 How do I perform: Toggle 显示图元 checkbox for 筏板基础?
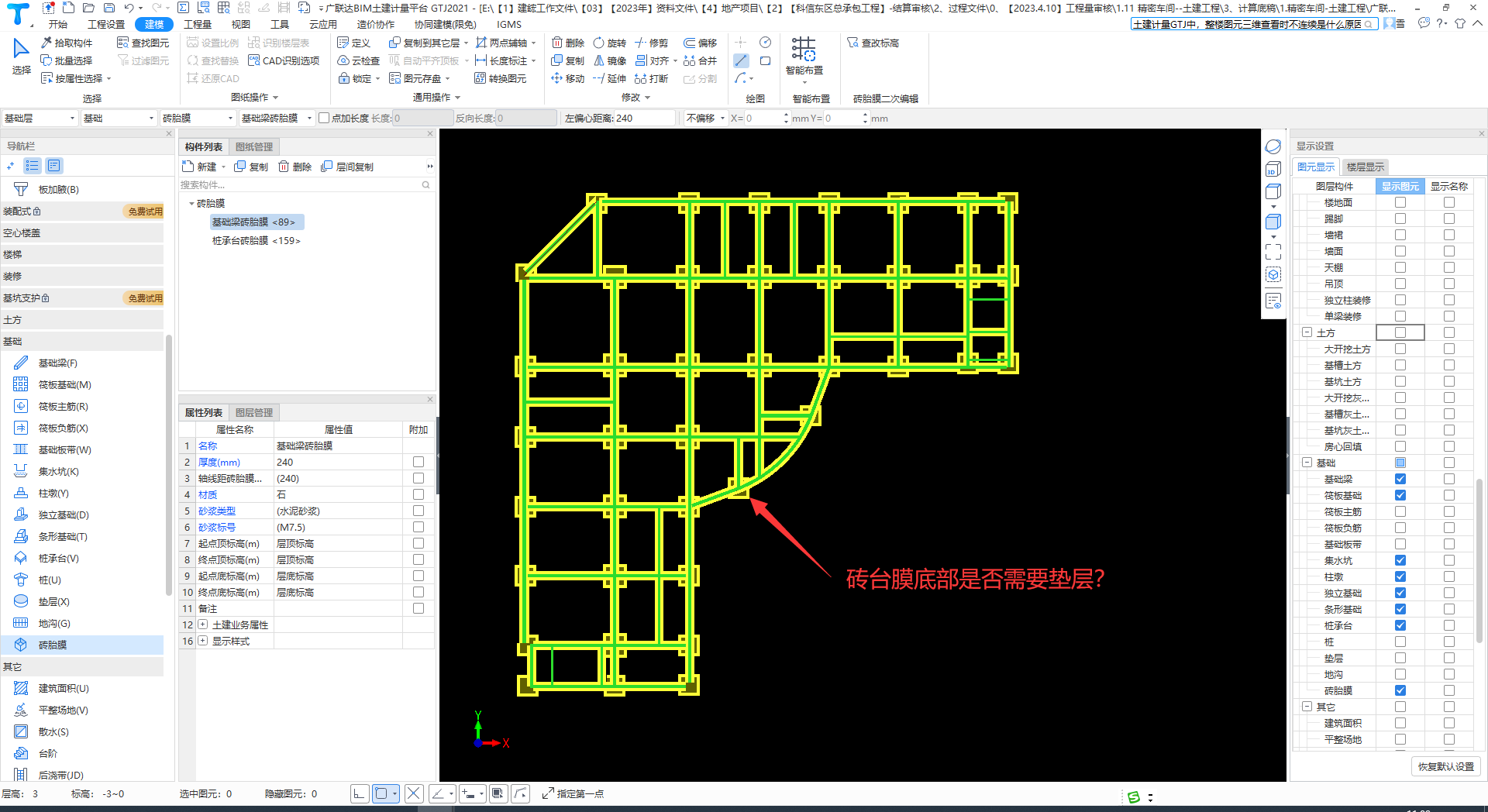[x=1400, y=495]
